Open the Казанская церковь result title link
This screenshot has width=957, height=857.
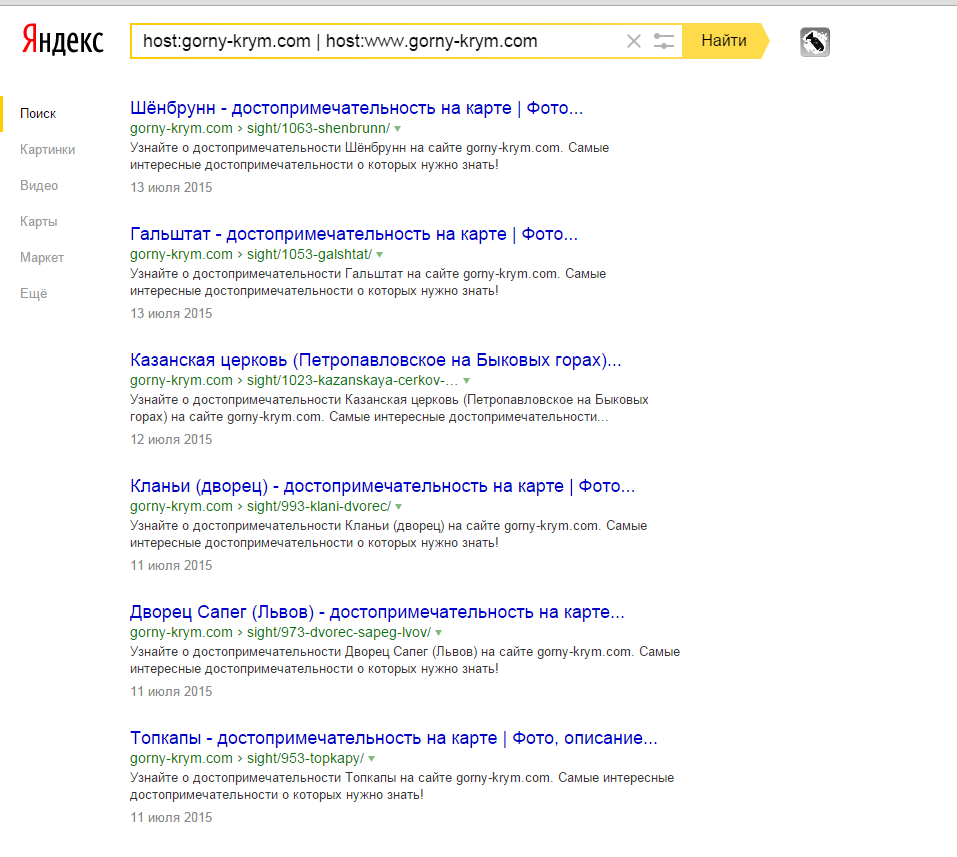click(x=376, y=360)
